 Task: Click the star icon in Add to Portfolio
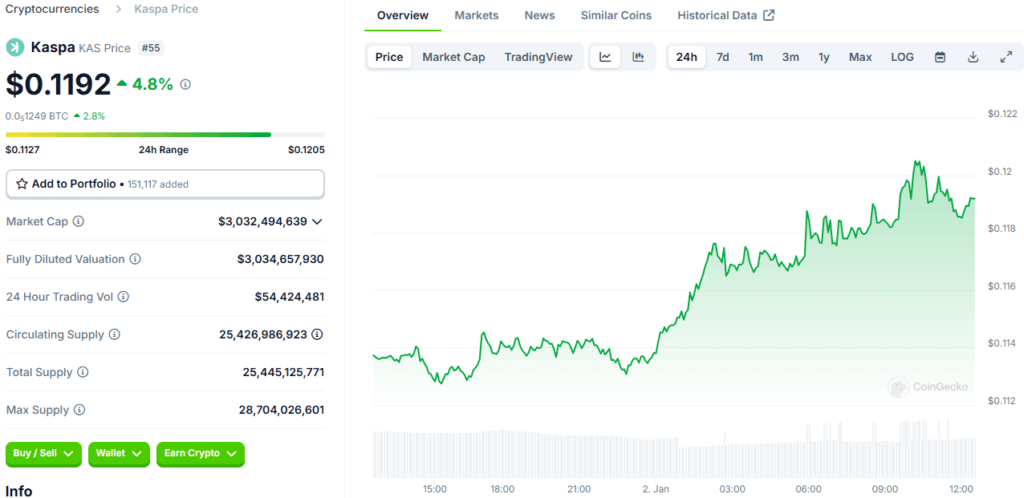22,184
